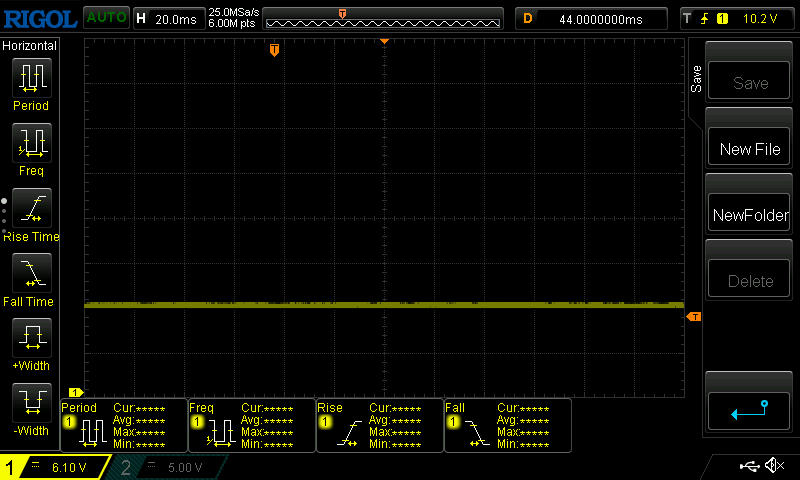Create a NewFolder
800x480 pixels.
point(749,215)
